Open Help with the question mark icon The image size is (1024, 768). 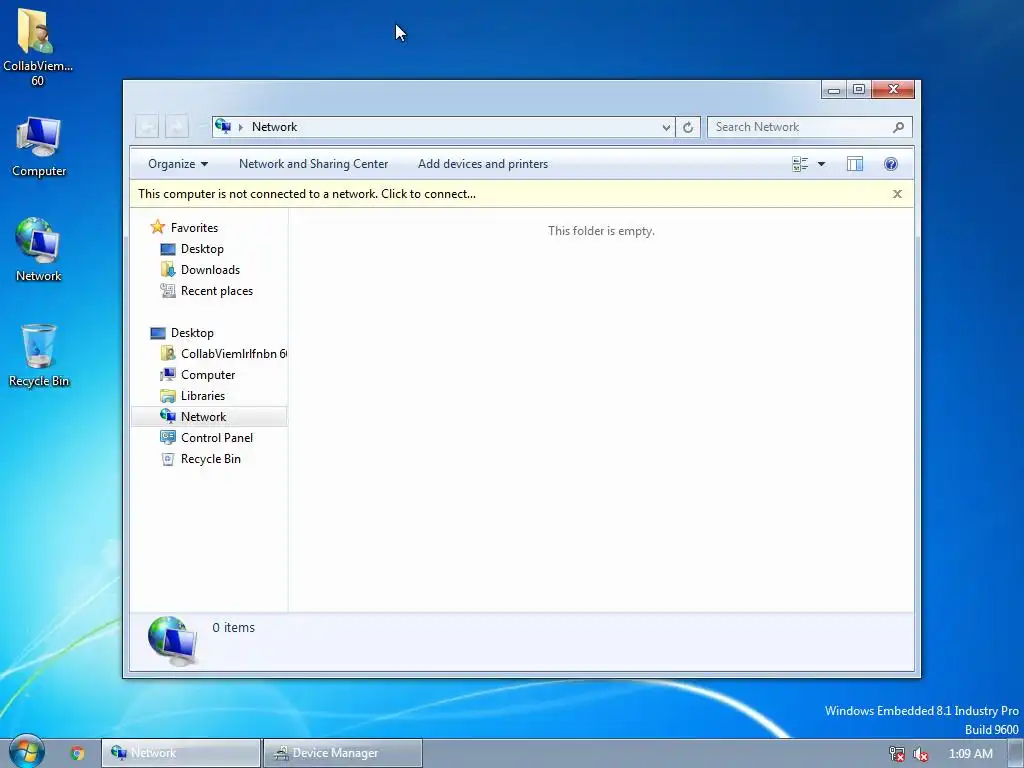coord(891,164)
